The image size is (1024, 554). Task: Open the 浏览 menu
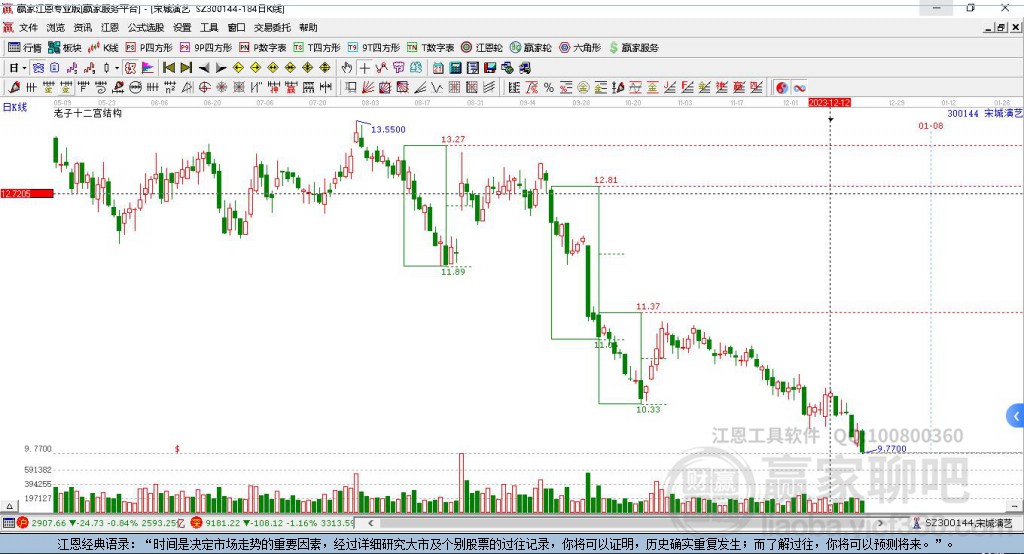(56, 27)
